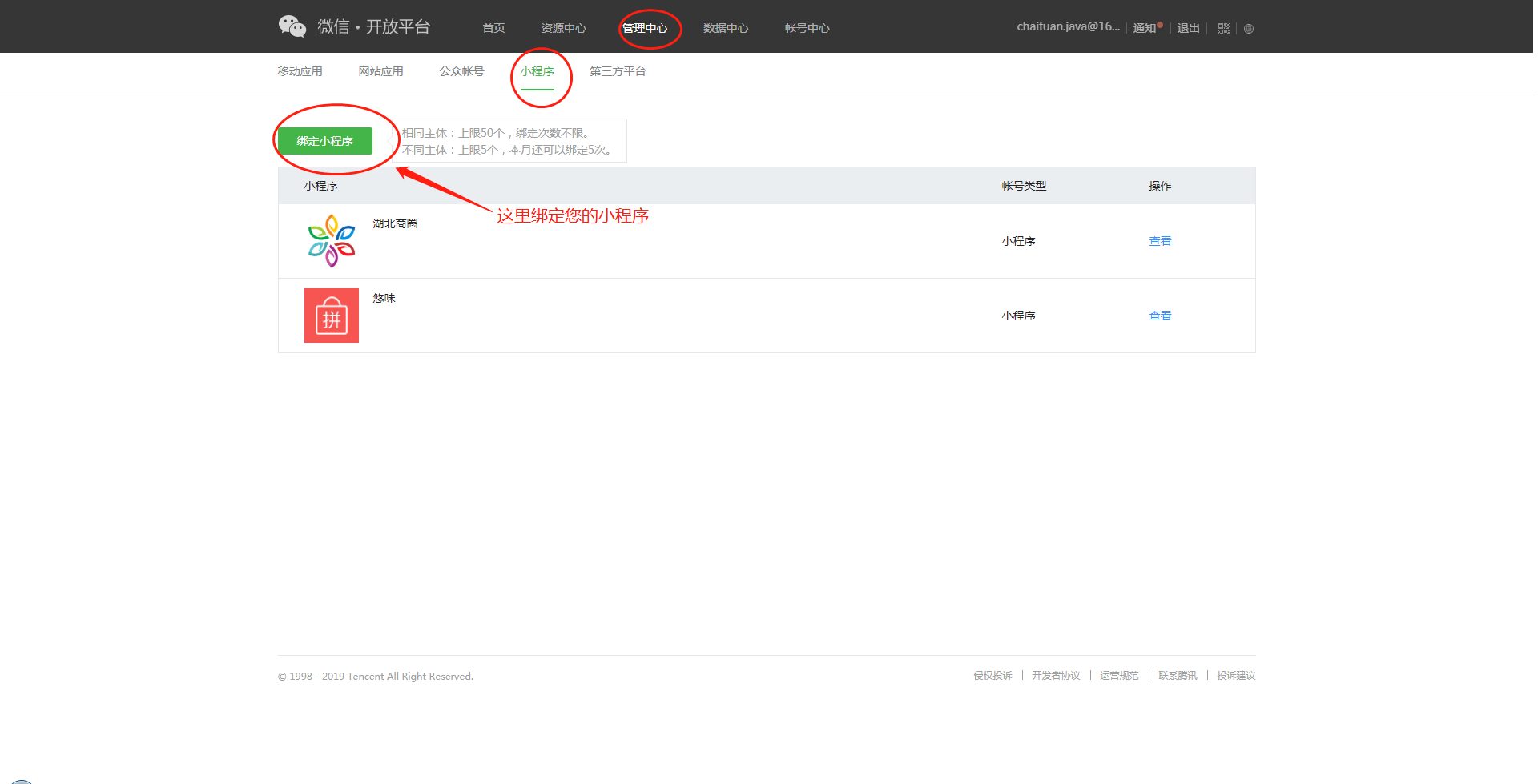Switch to the 移动应用 tab
Viewport: 1538px width, 784px height.
[x=300, y=71]
